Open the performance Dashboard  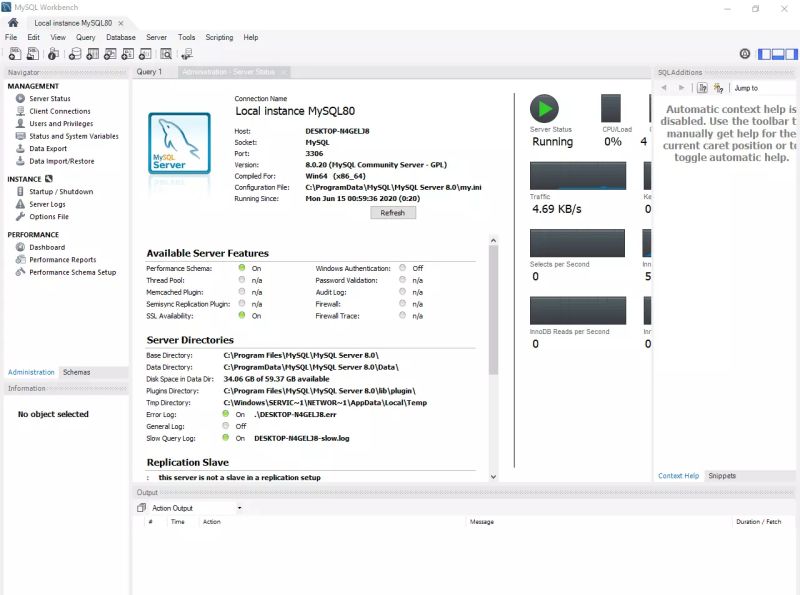(x=47, y=247)
